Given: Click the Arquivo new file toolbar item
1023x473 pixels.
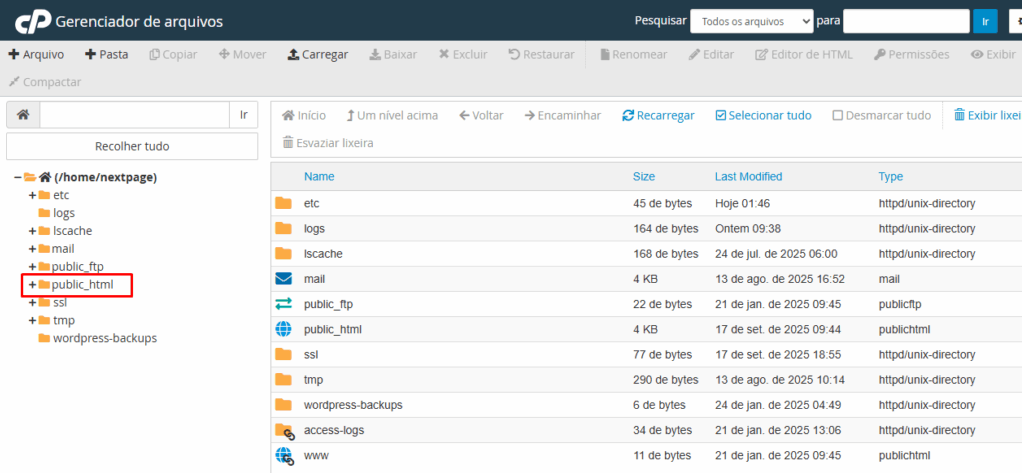Looking at the screenshot, I should coord(36,54).
